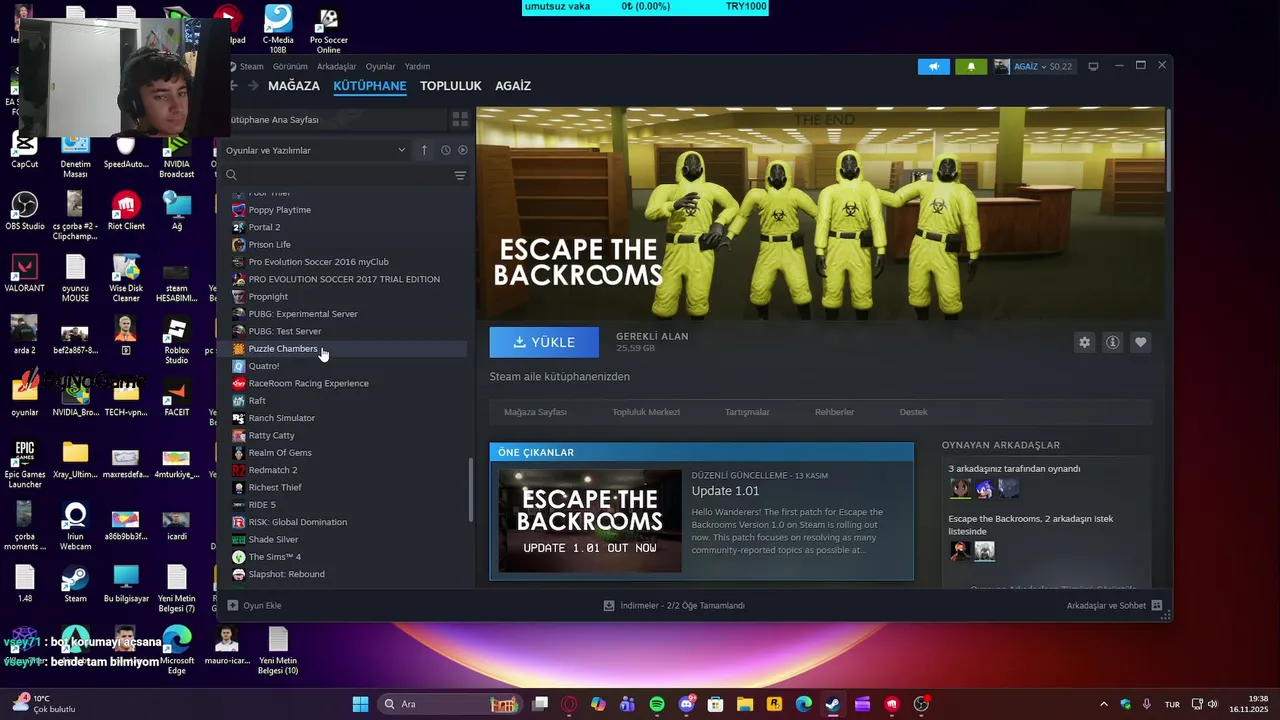Show game info circle icon

[1112, 342]
